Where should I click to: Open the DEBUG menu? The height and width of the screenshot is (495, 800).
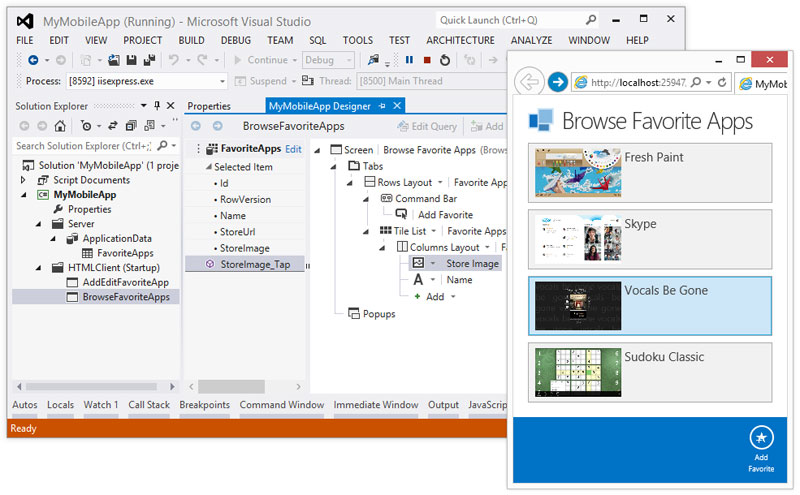(236, 40)
